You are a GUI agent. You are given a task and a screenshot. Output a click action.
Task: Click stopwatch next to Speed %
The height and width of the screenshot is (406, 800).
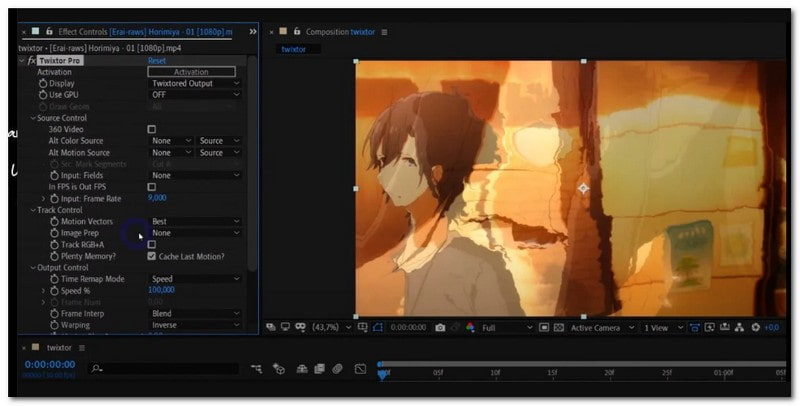click(55, 291)
